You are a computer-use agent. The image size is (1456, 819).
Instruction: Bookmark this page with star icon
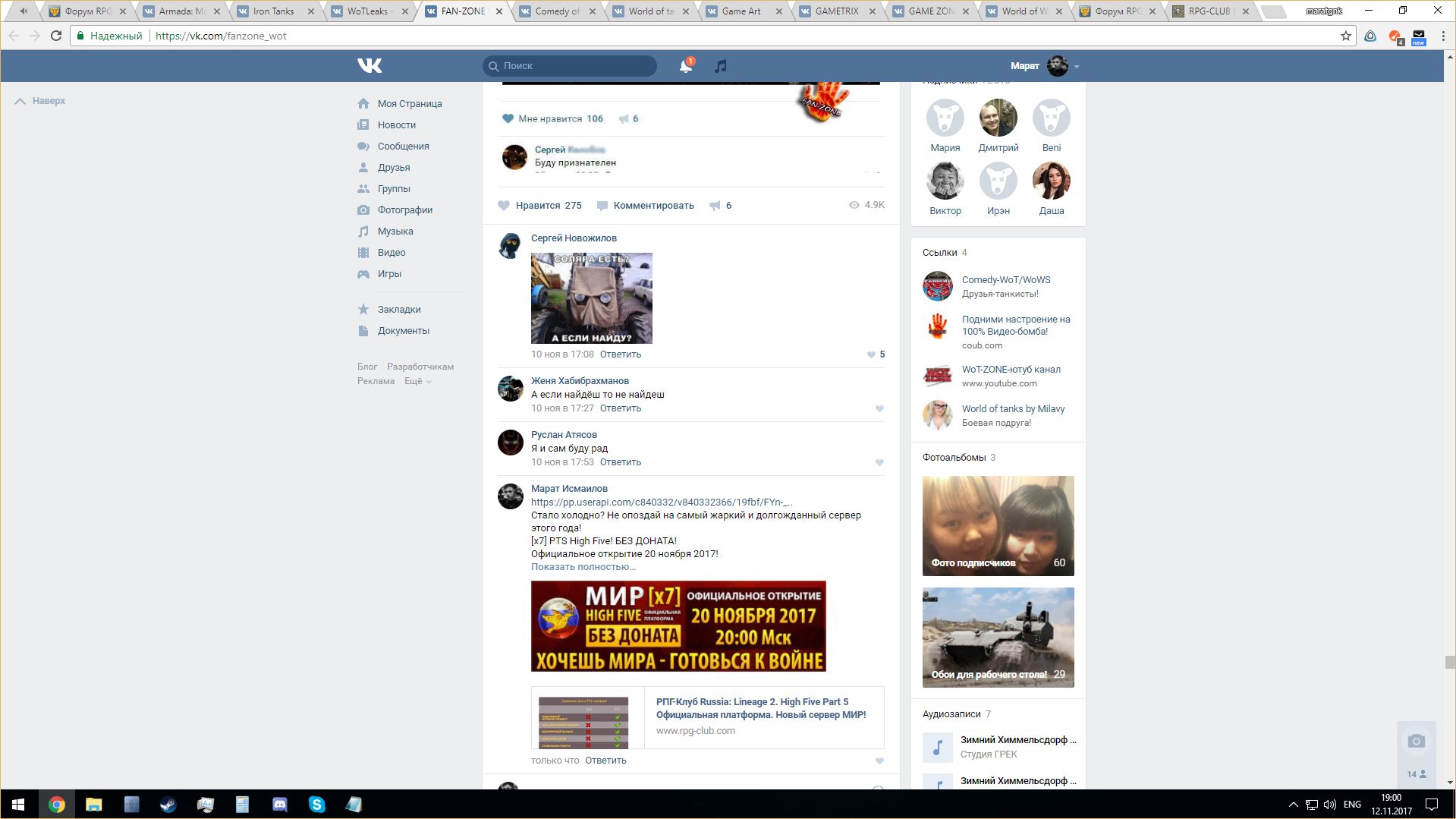1346,36
